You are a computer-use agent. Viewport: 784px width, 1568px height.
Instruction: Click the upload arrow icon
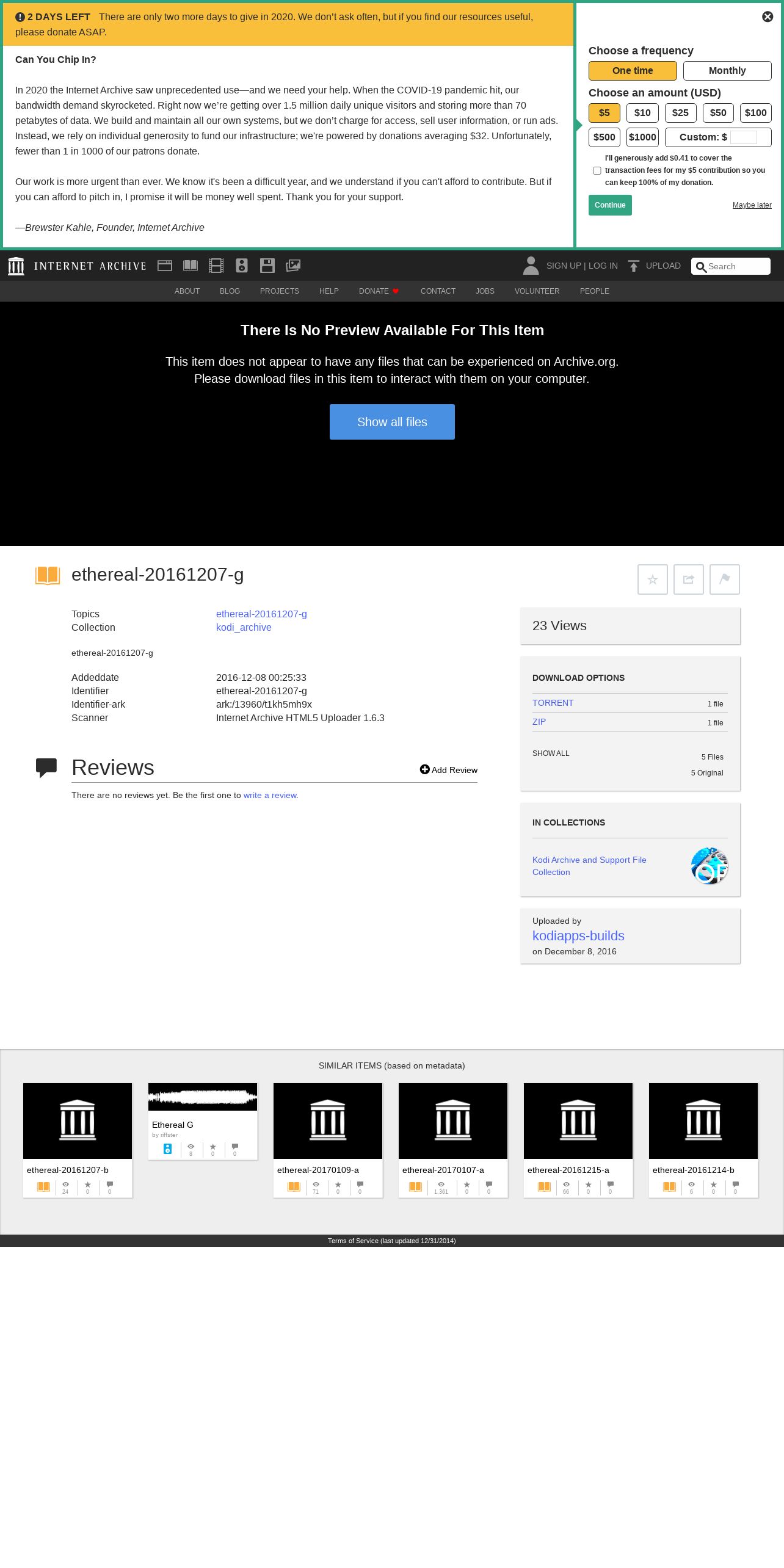(x=634, y=266)
